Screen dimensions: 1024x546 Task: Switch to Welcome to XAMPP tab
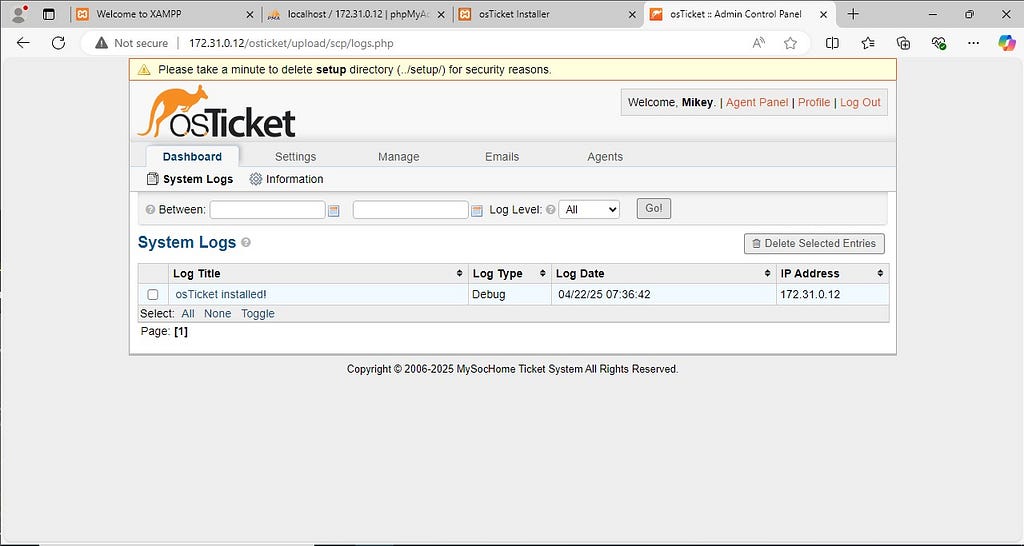pos(138,14)
